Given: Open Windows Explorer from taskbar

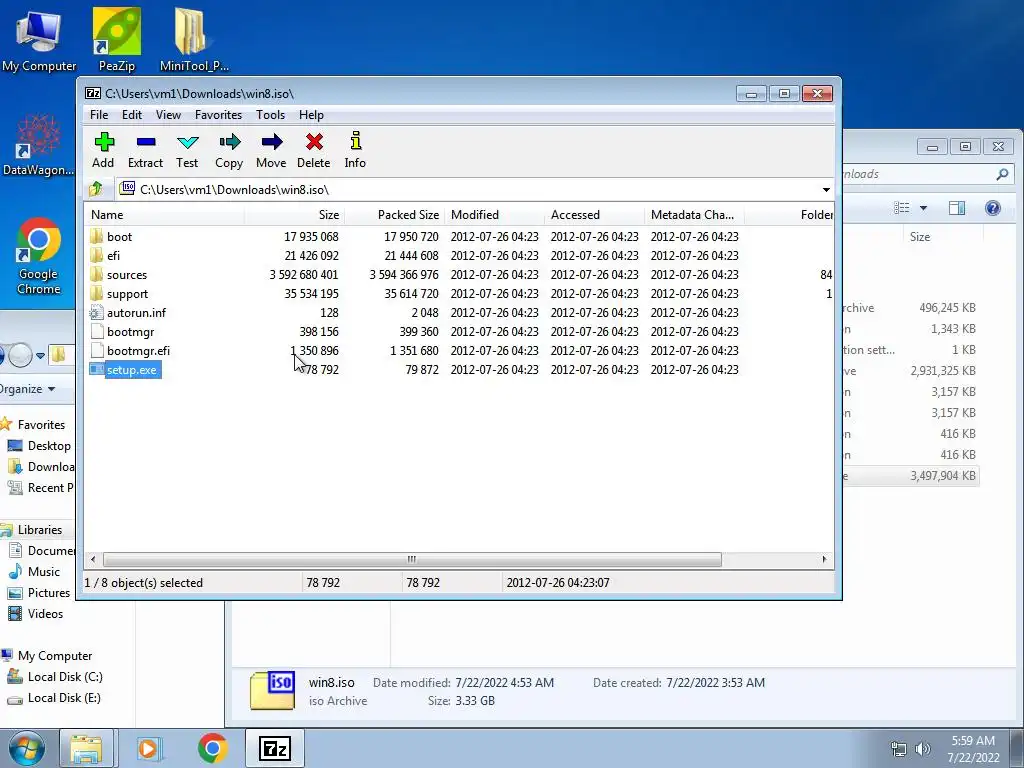Looking at the screenshot, I should pyautogui.click(x=86, y=748).
